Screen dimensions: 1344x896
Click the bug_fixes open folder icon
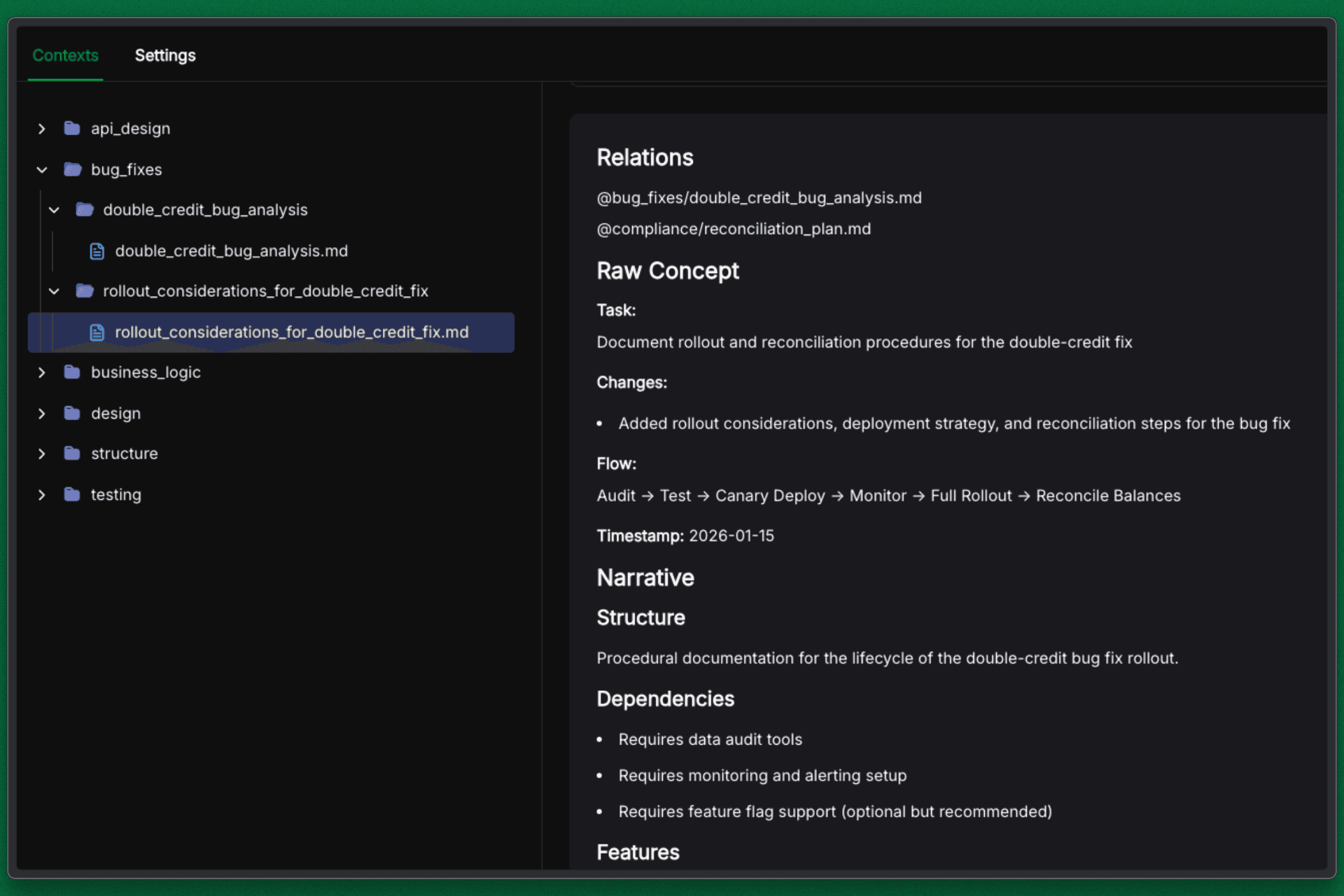[x=72, y=169]
